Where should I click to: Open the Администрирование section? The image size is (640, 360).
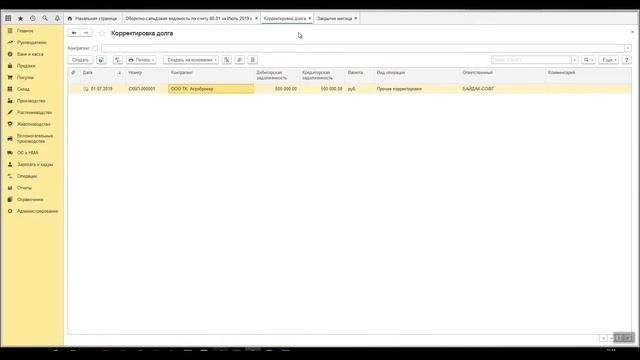38,211
